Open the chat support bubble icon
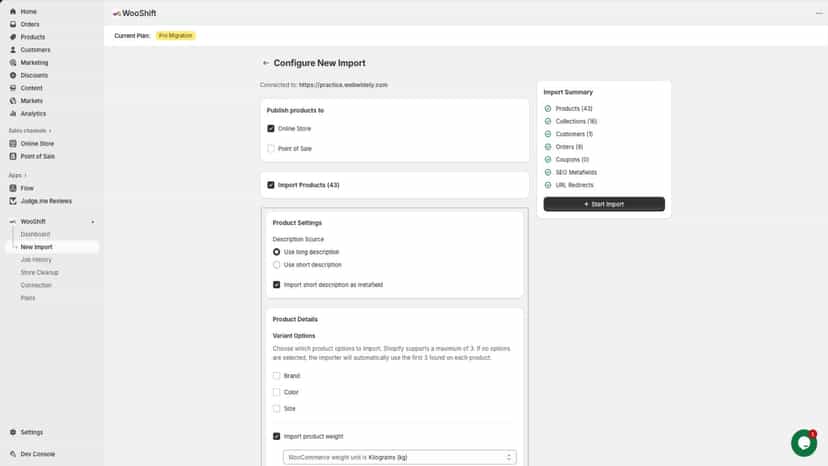 click(804, 443)
